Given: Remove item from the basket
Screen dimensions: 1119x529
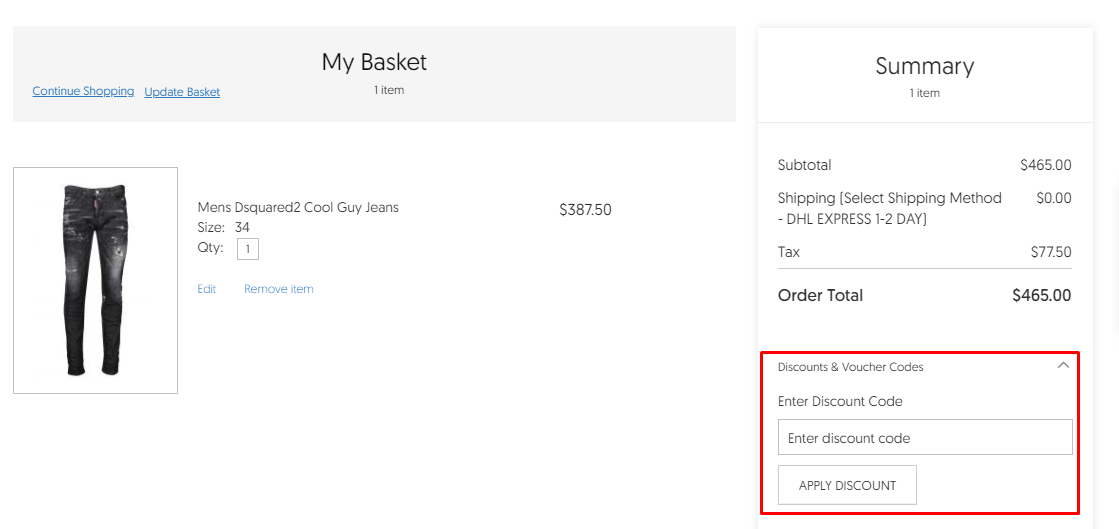Looking at the screenshot, I should pos(278,289).
